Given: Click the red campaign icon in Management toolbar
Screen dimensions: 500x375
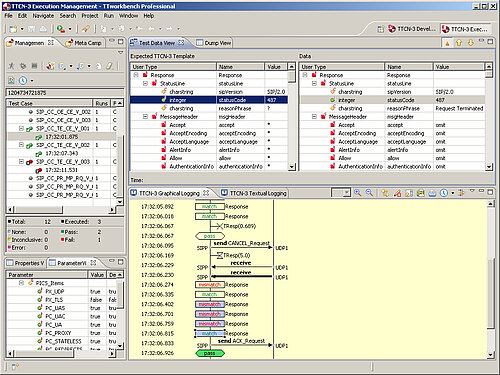Looking at the screenshot, I should [50, 66].
